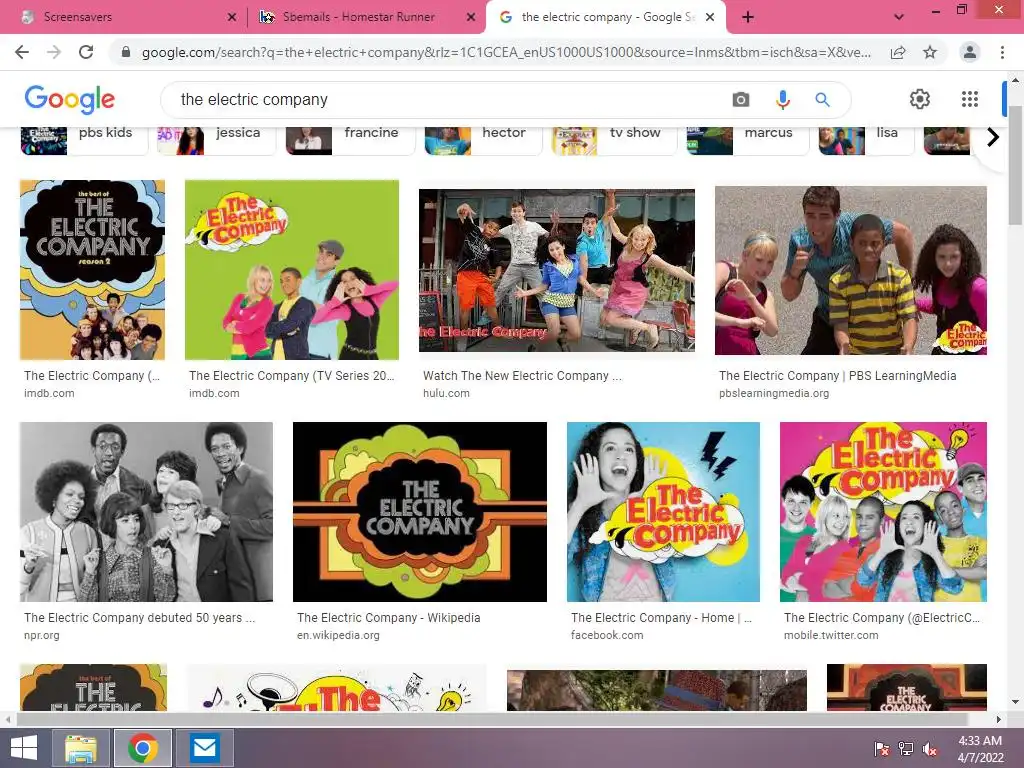This screenshot has width=1024, height=768.
Task: Open the facebook.com image result
Action: (x=663, y=511)
